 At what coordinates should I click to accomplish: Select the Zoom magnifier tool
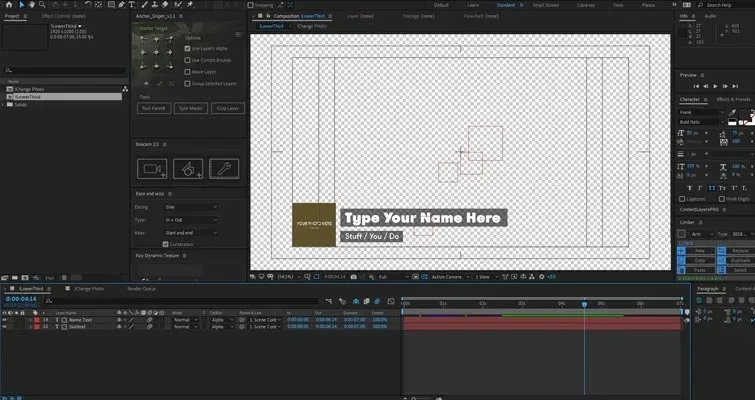(x=42, y=4)
